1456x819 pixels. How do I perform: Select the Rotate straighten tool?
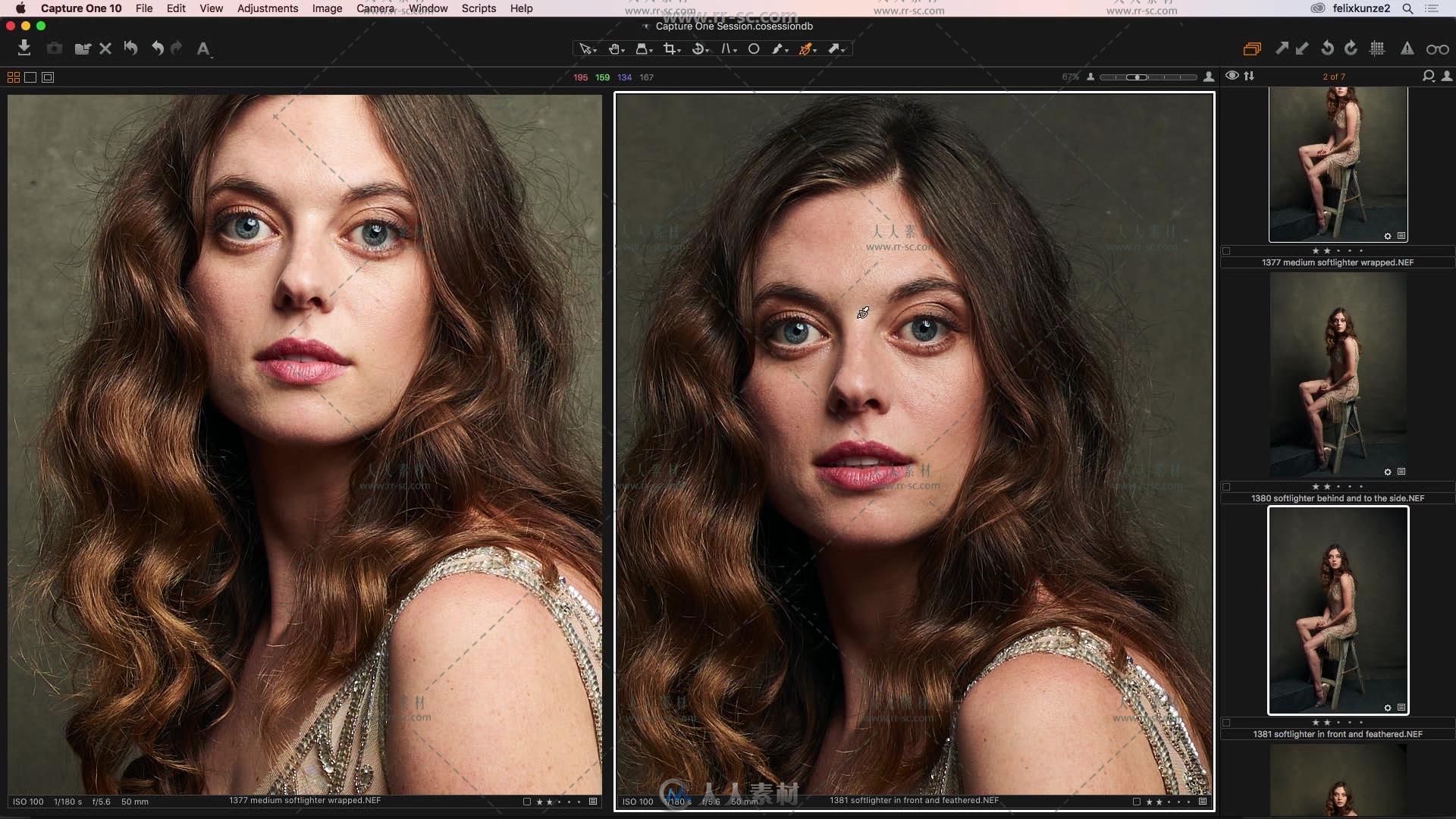700,49
